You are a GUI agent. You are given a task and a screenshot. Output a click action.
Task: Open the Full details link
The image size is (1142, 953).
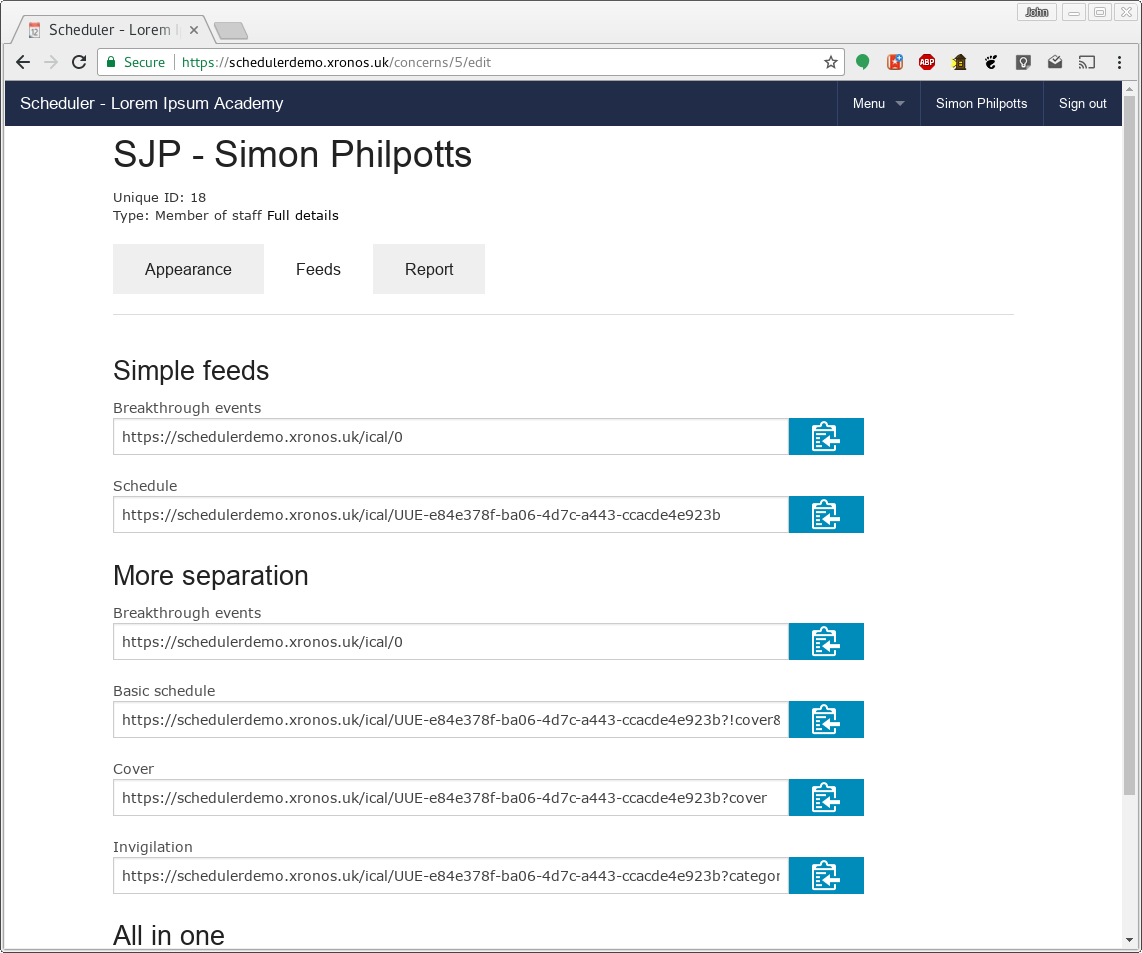pos(302,216)
